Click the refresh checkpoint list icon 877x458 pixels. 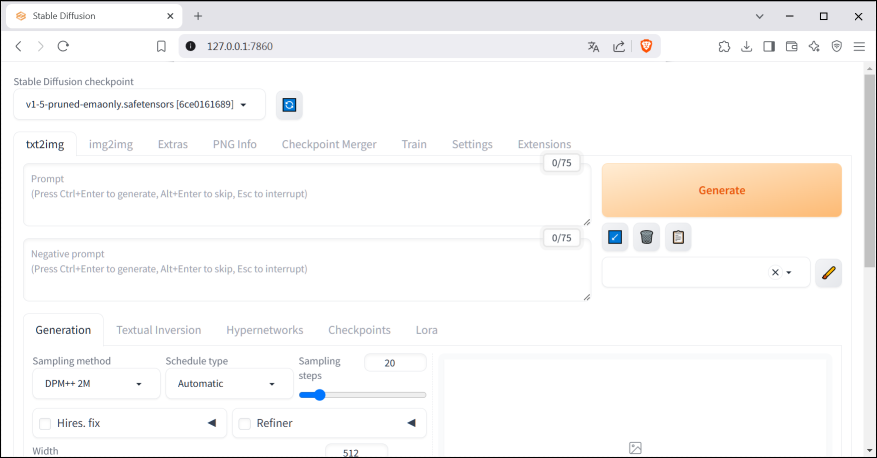click(289, 104)
